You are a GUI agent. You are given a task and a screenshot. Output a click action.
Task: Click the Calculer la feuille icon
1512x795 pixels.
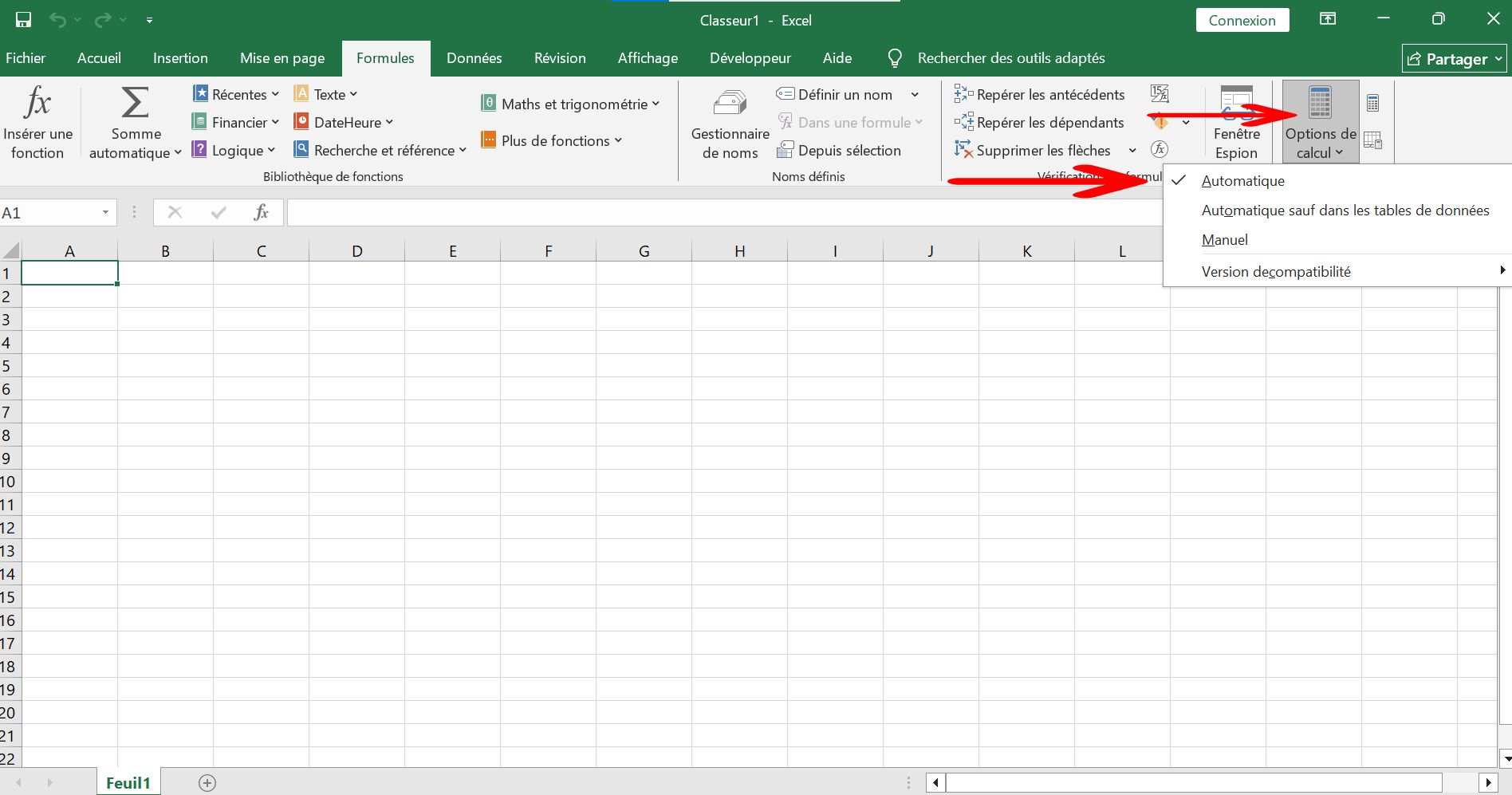pos(1374,140)
